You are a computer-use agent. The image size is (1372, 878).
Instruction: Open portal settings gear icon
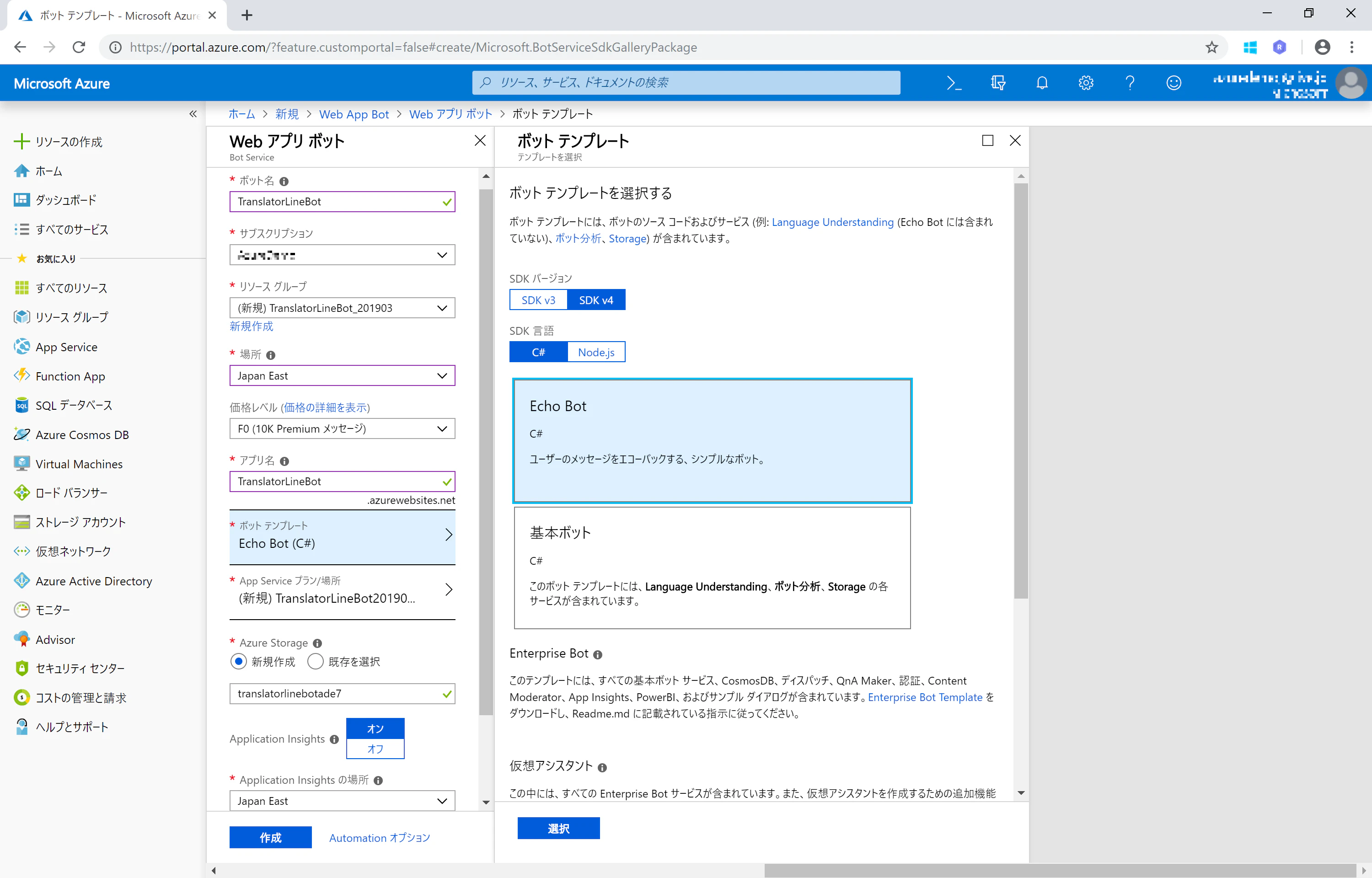(1086, 83)
